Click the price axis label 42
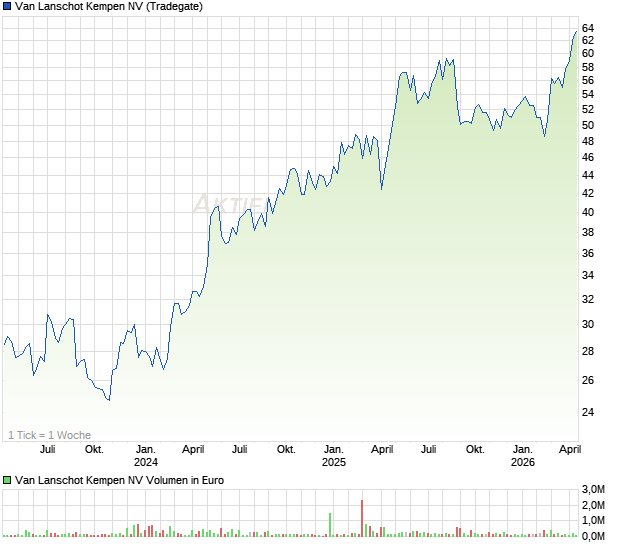Viewport: 620px width, 546px height. click(x=588, y=193)
